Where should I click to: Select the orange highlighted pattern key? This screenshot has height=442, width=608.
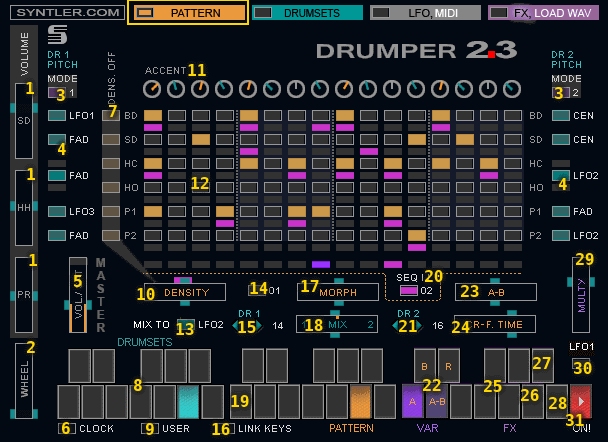point(360,401)
